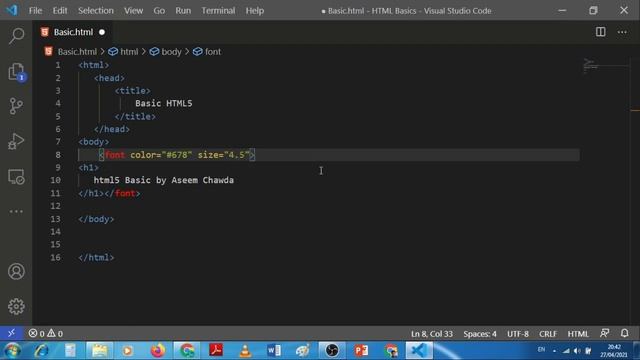The width and height of the screenshot is (640, 360).
Task: Click the </html> tag on line 16
Action: coord(96,257)
